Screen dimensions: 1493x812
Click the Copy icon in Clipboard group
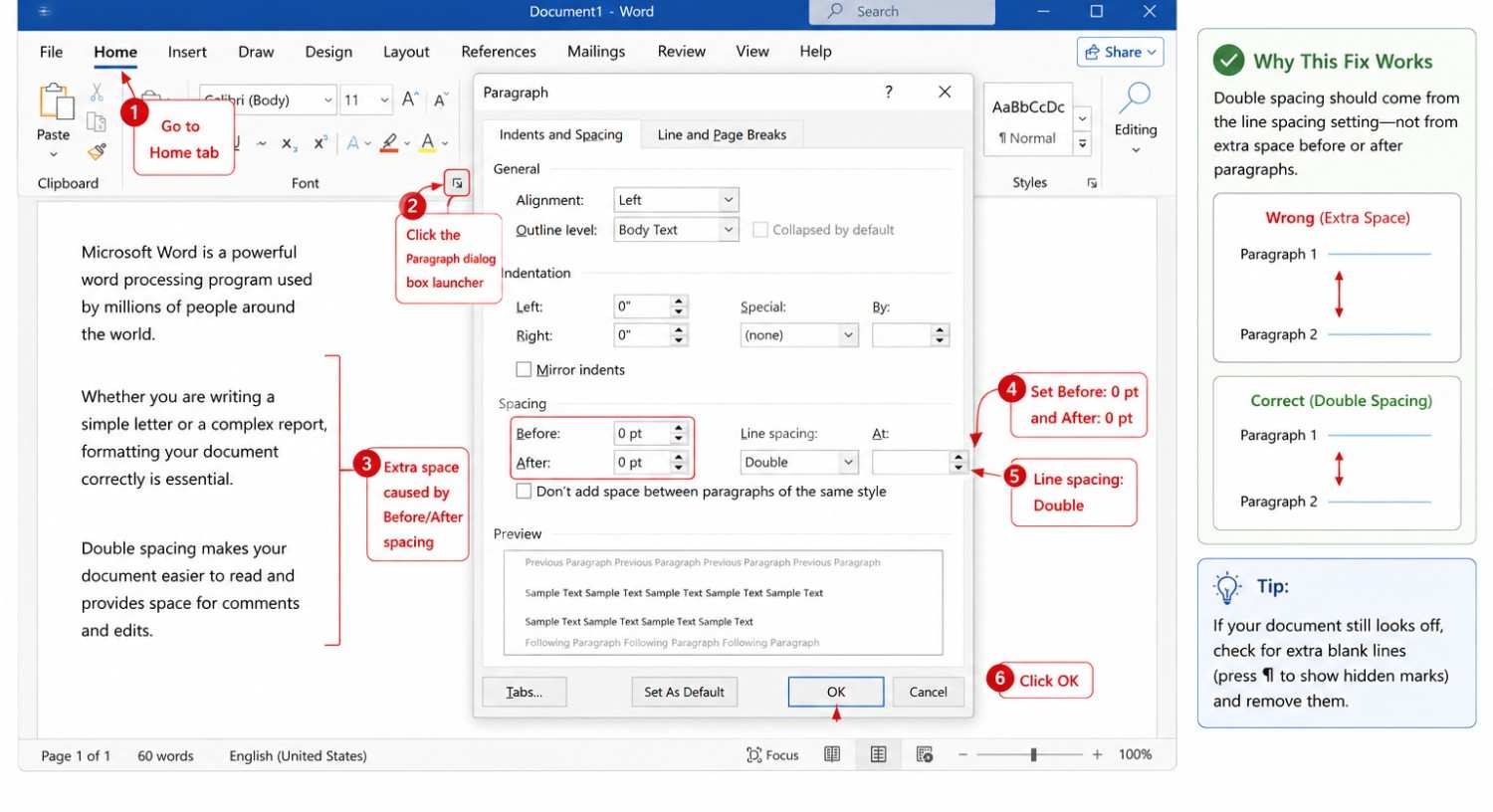pos(97,121)
